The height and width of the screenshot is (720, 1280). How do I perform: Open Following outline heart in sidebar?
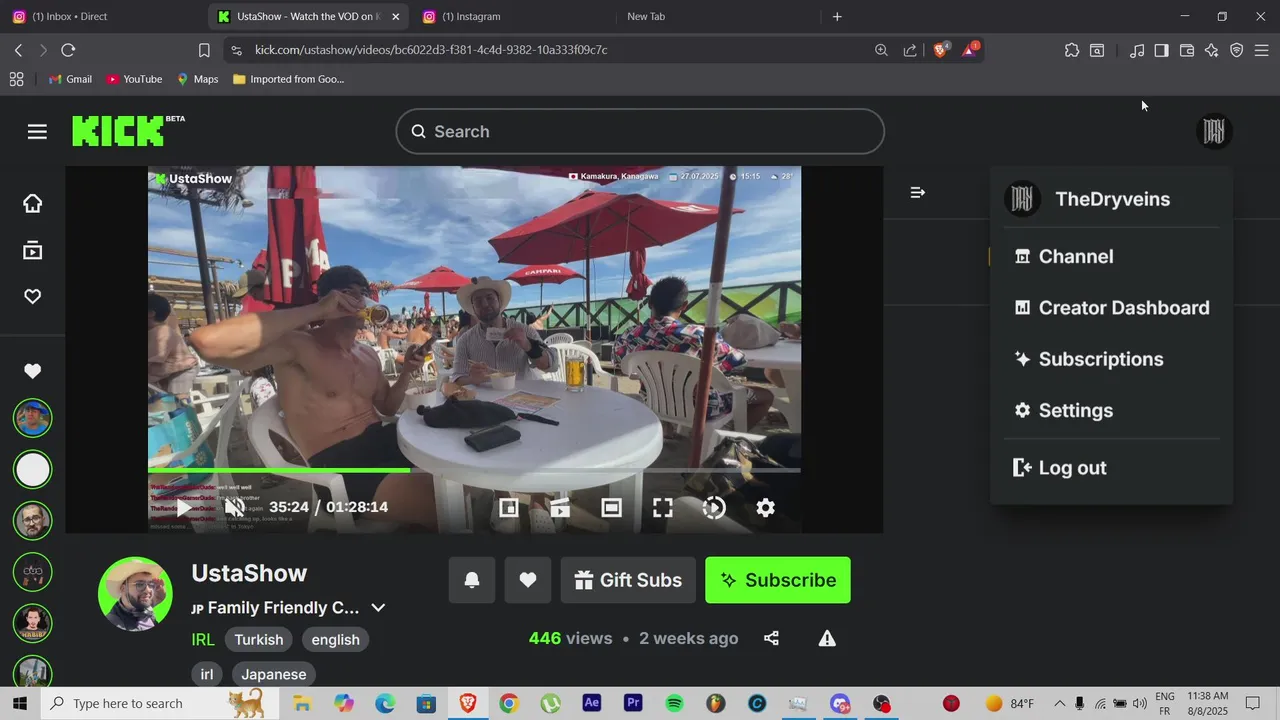coord(33,297)
